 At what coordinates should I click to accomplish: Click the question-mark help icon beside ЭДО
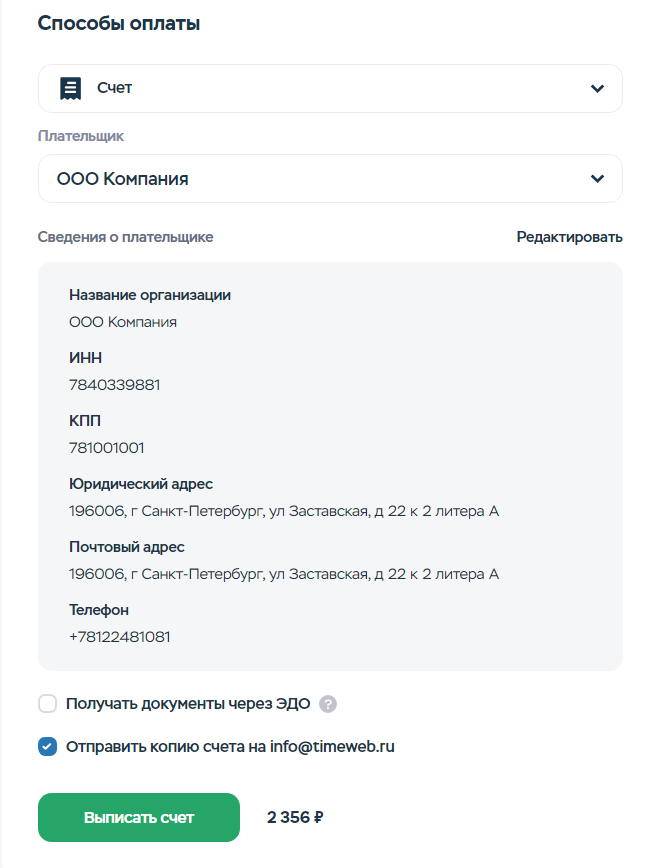point(328,704)
